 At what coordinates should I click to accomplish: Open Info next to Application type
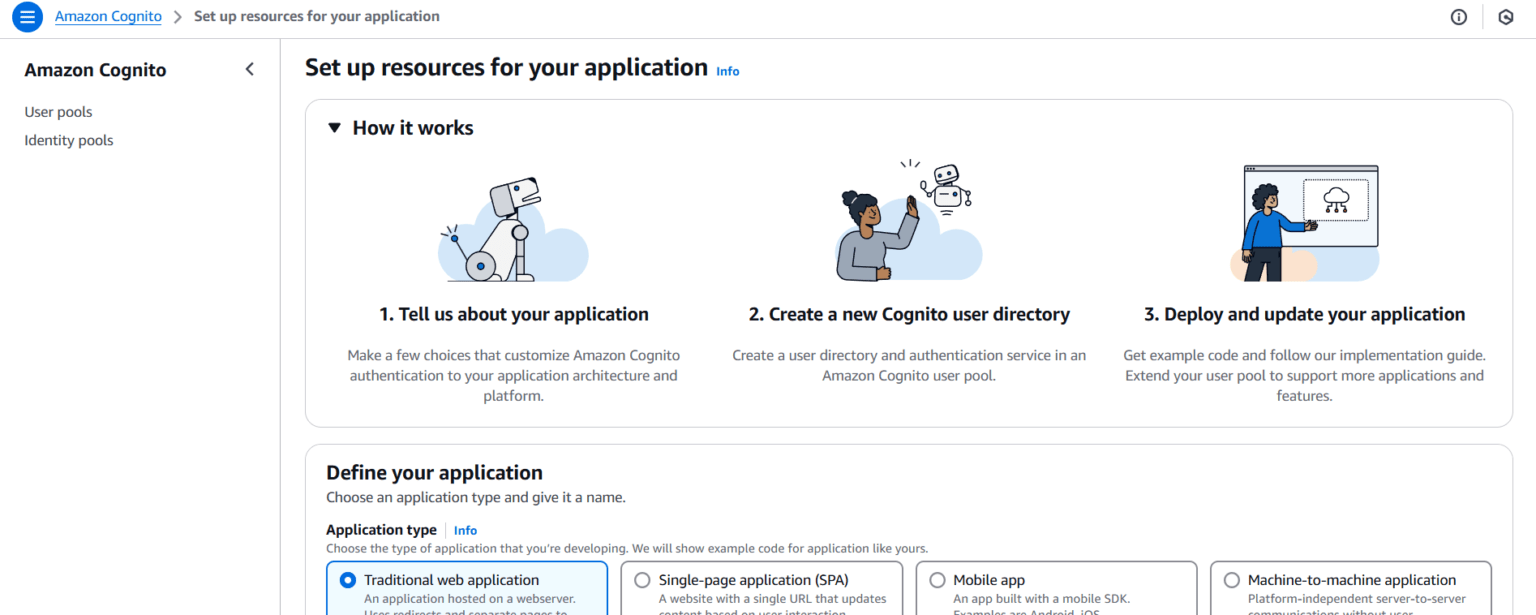(x=465, y=530)
